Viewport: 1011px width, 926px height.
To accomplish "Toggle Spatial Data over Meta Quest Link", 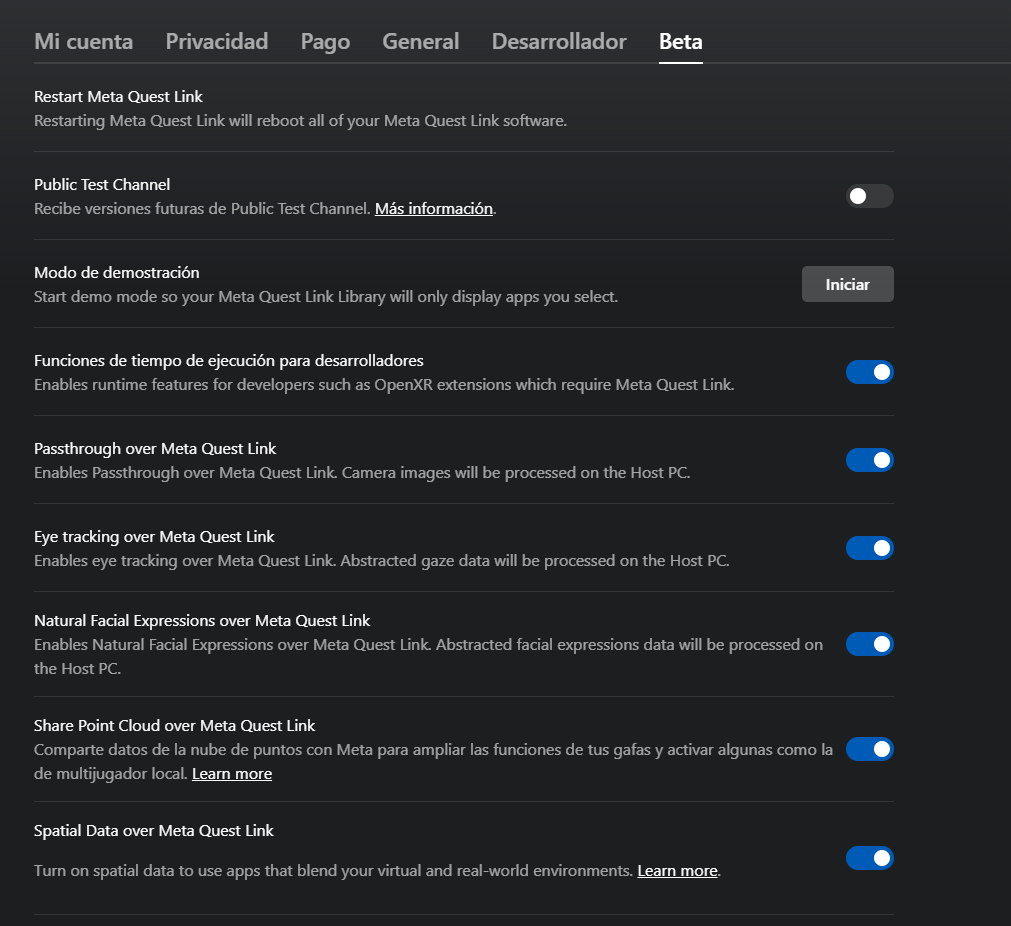I will (x=869, y=858).
